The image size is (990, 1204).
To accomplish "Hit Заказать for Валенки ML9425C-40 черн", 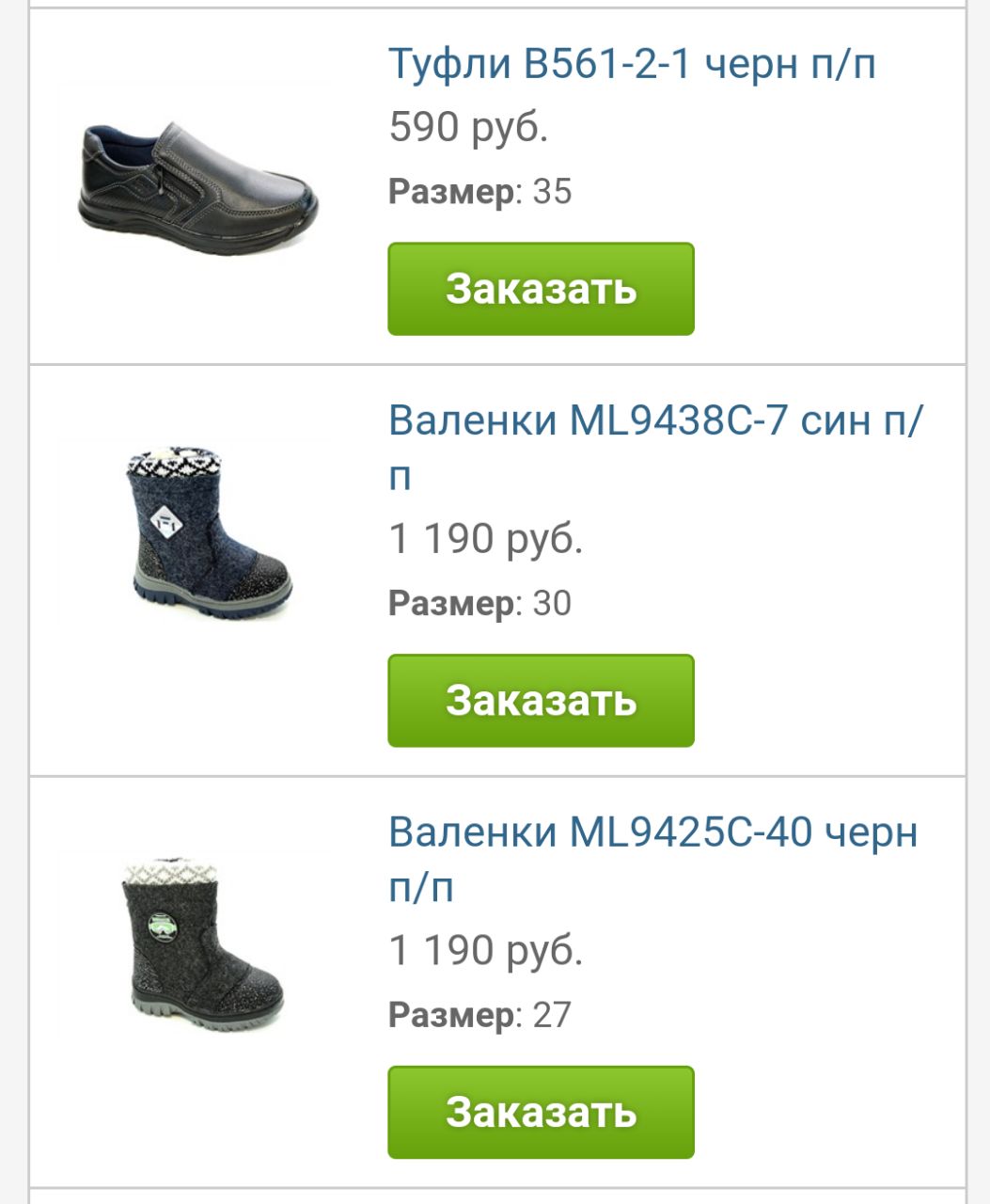I will coord(541,1112).
